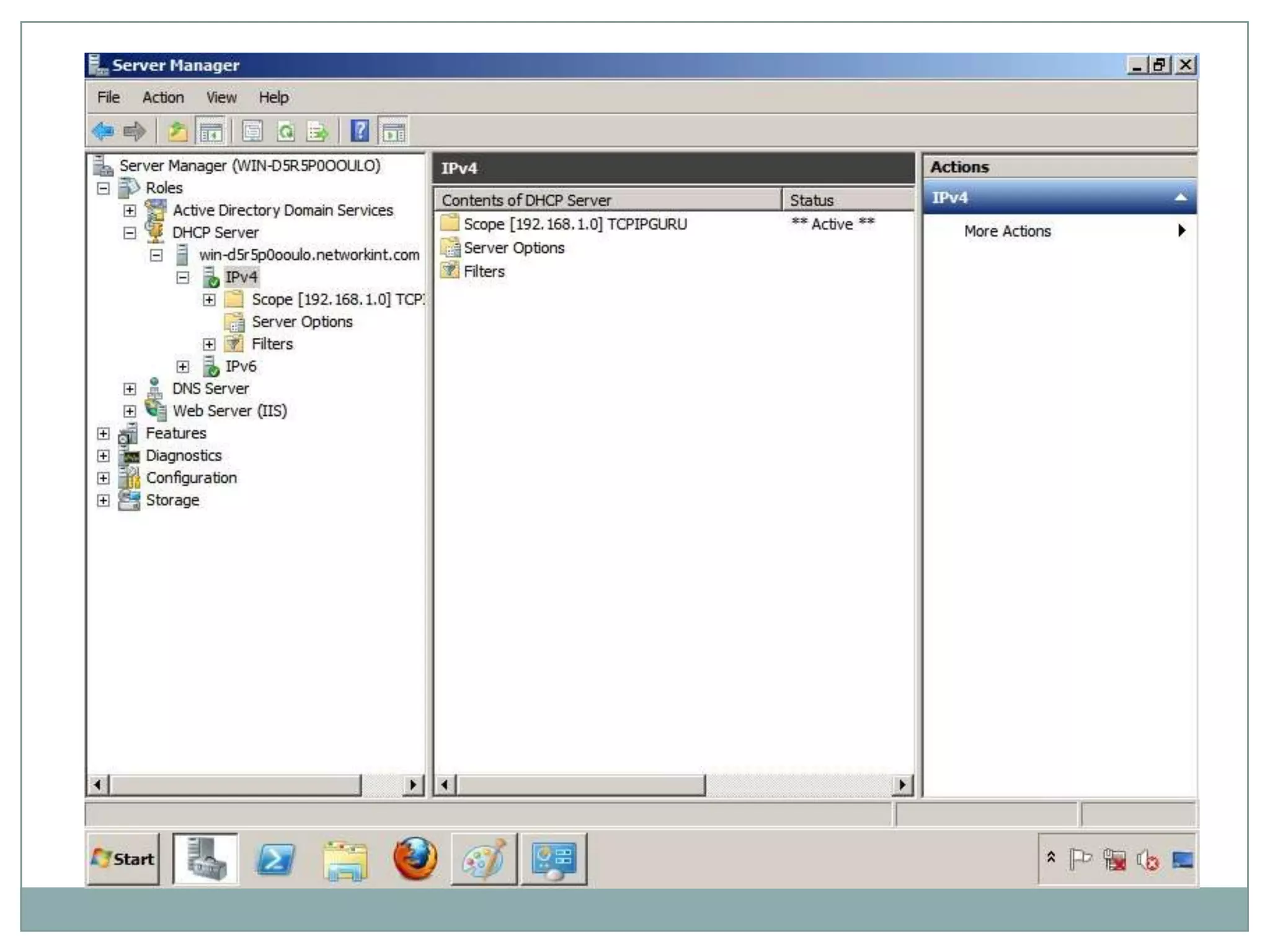Click the Storage node icon
Image resolution: width=1270 pixels, height=952 pixels.
129,500
